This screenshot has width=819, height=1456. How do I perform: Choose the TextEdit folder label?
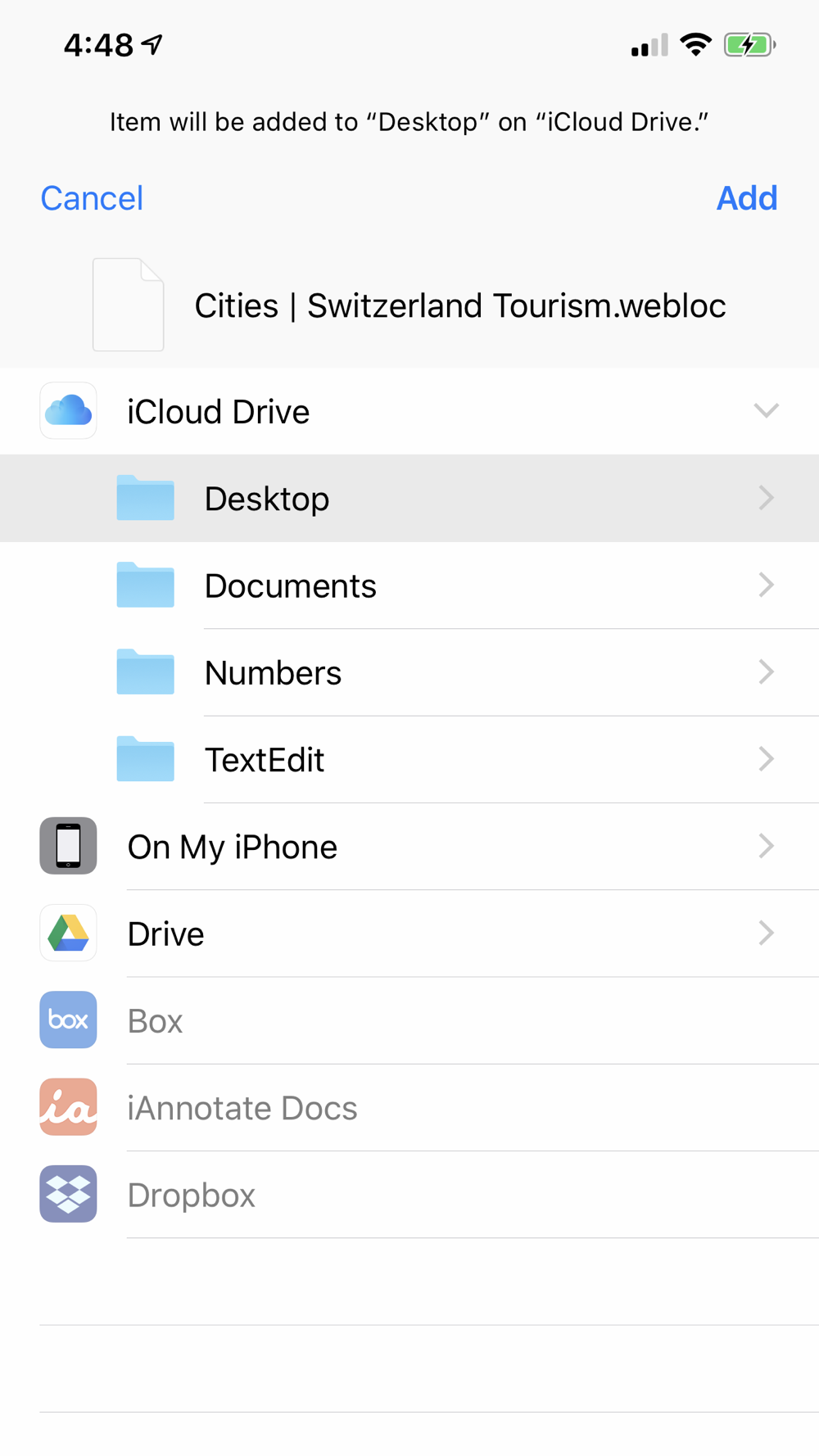(265, 760)
